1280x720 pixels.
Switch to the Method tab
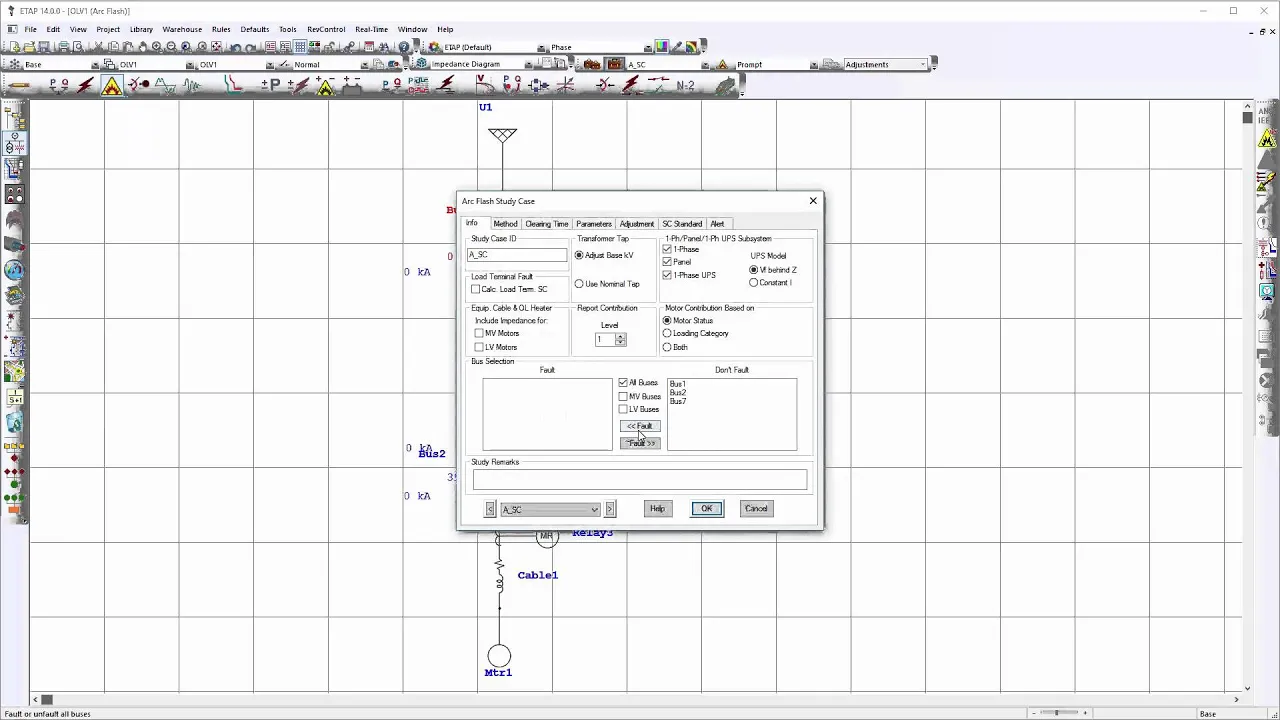505,224
